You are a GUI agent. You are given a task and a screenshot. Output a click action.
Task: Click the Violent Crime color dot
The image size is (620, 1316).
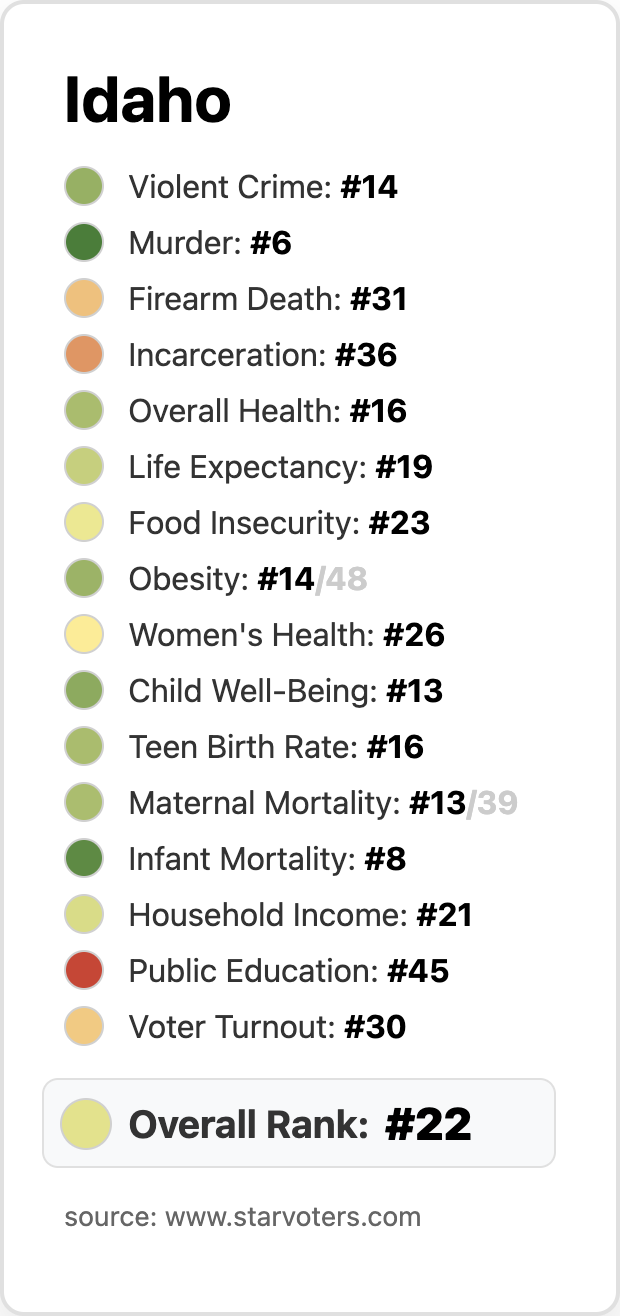[84, 187]
